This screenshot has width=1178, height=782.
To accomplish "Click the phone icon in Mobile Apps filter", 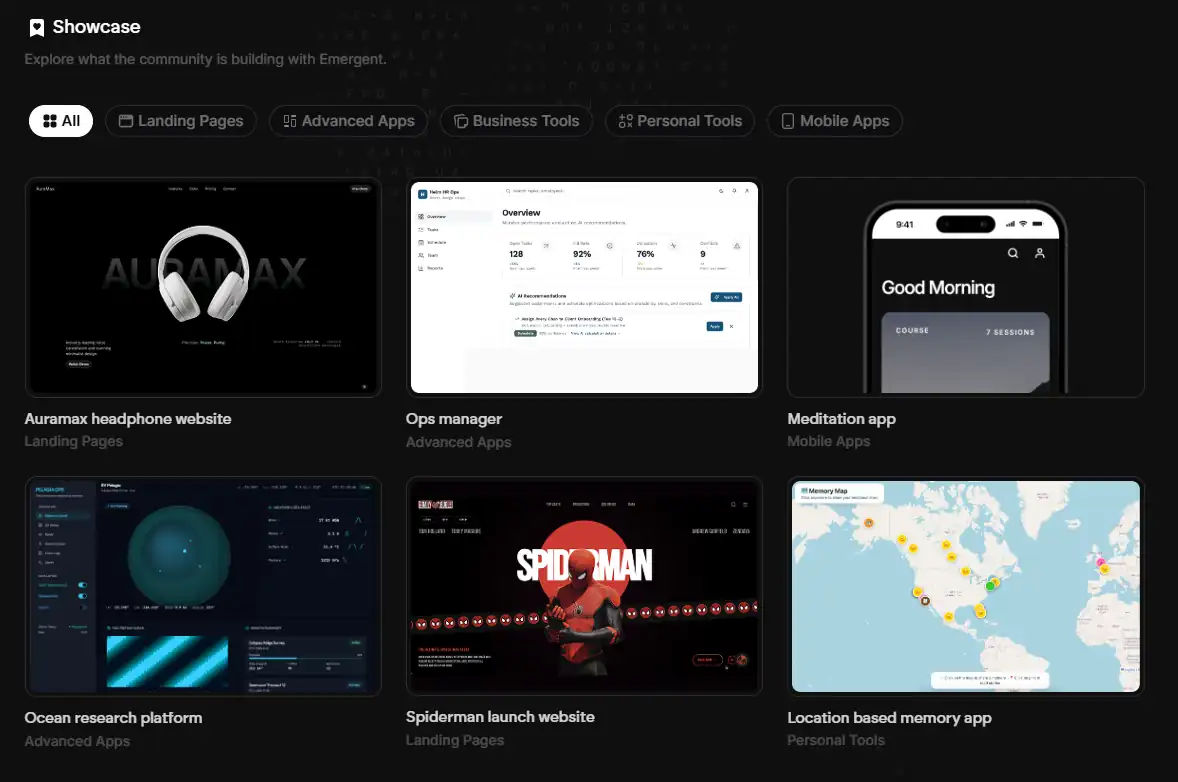I will click(788, 121).
